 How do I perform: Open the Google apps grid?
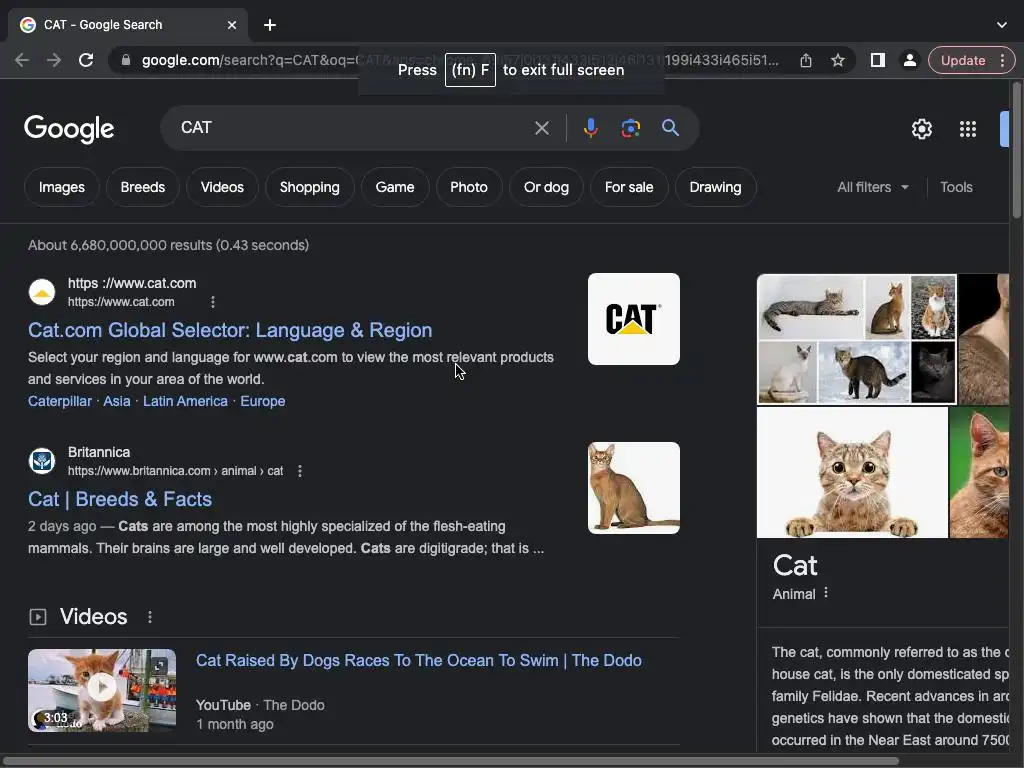pos(968,129)
